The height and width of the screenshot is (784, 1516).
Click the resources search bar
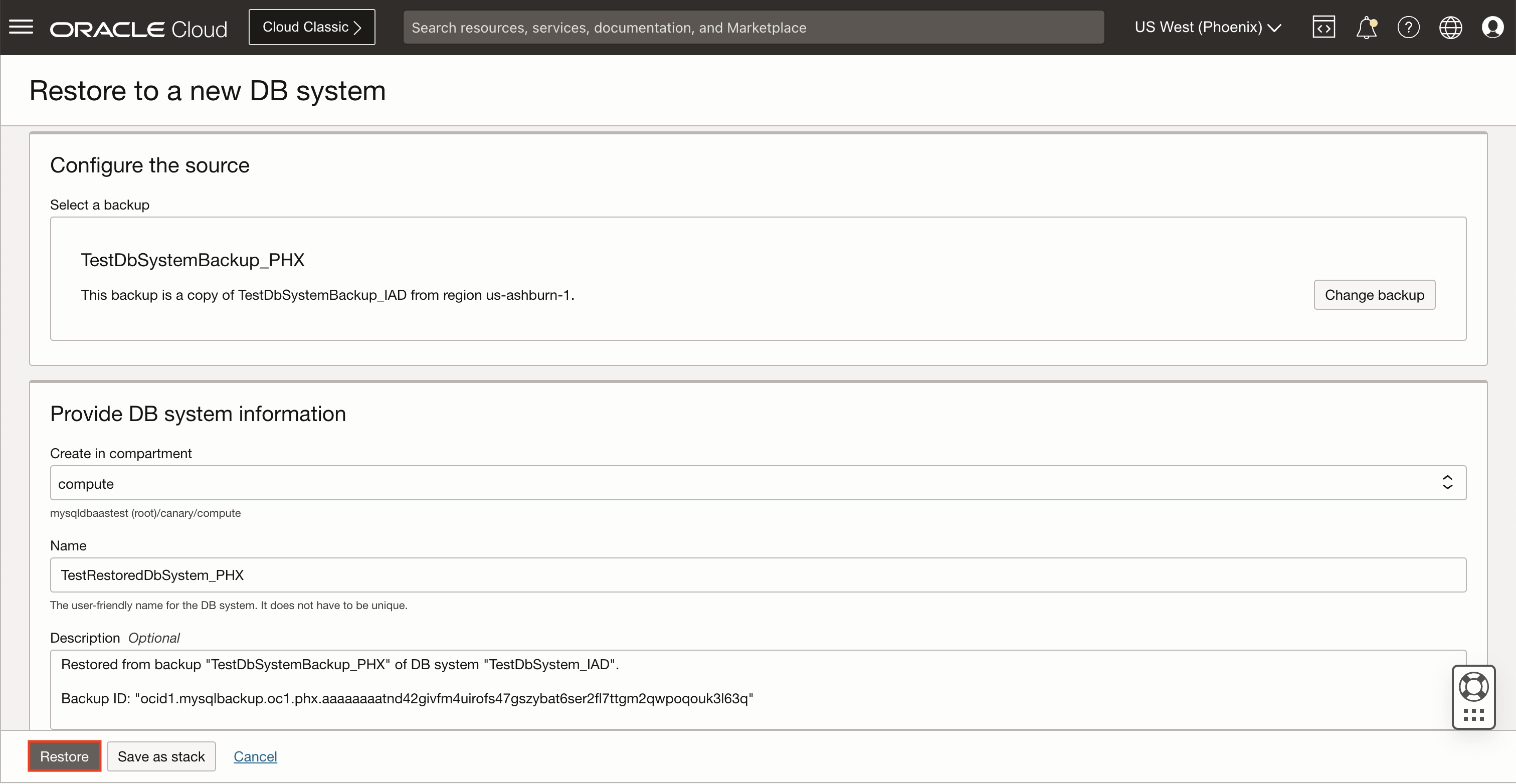(x=754, y=27)
